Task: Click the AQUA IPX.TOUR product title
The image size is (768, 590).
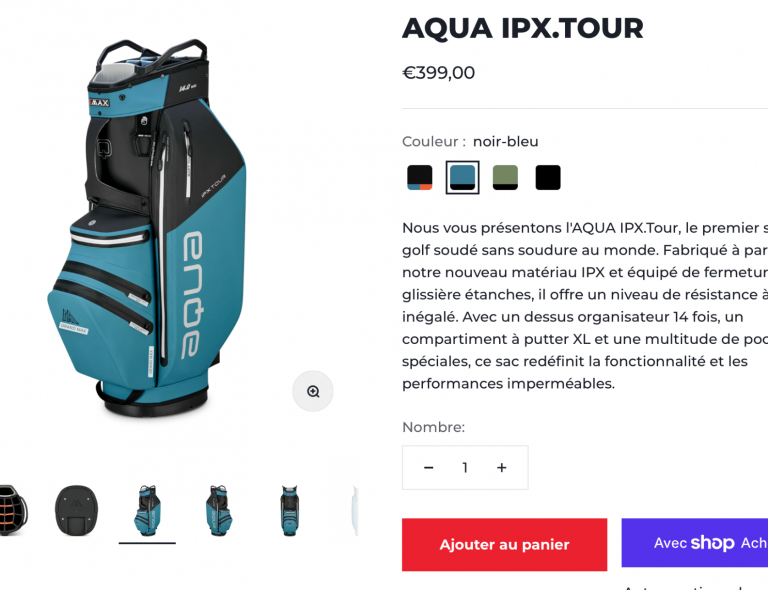Action: pyautogui.click(x=523, y=28)
